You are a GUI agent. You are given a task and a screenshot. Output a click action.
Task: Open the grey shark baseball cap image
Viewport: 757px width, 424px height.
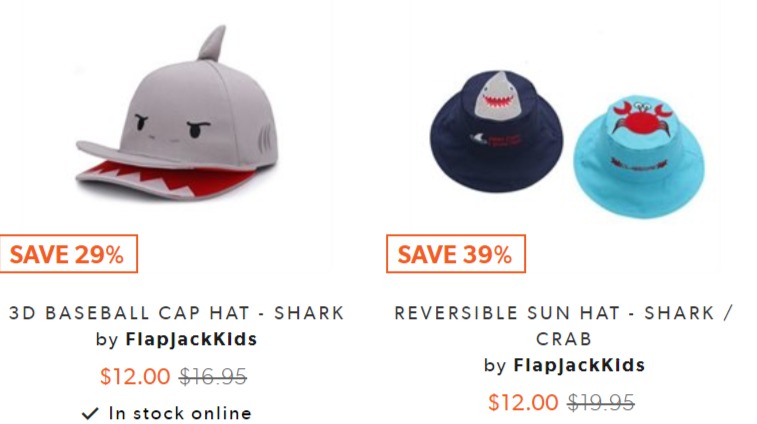[x=177, y=114]
